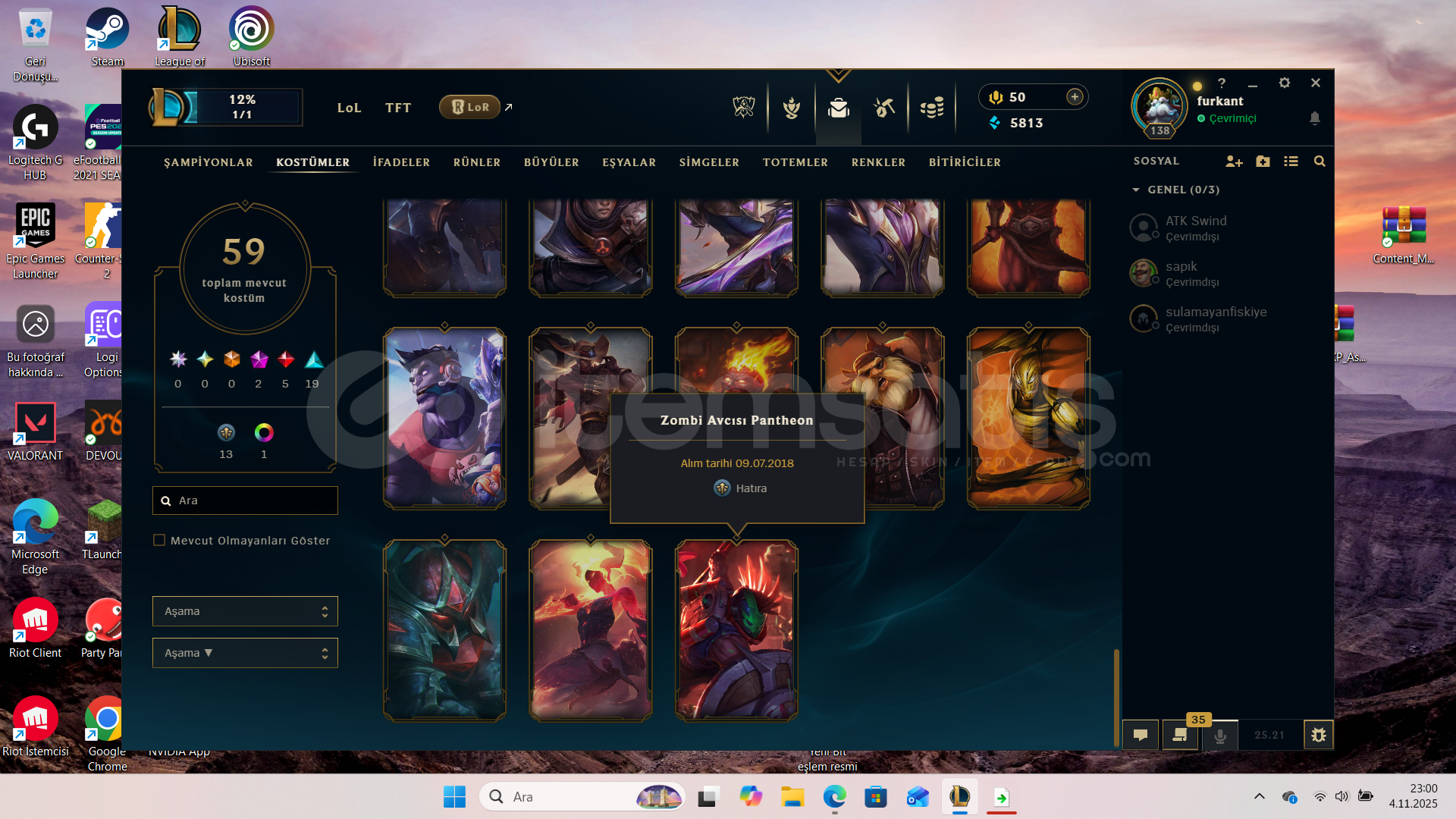Switch to the ŞAMPİYONLAR tab
Screen dimensions: 1456x819
pos(209,162)
